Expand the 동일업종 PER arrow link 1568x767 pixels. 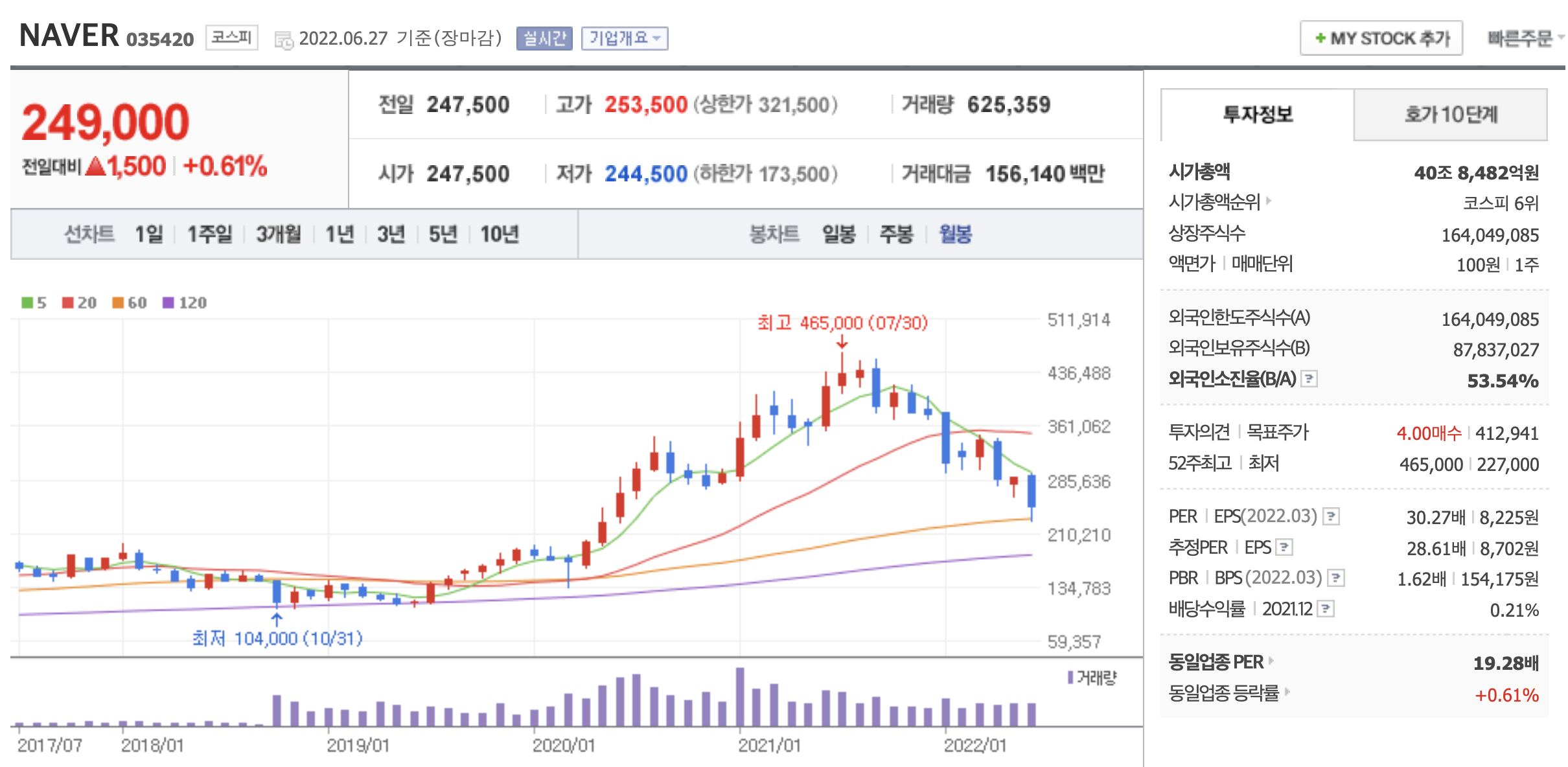coord(1271,660)
